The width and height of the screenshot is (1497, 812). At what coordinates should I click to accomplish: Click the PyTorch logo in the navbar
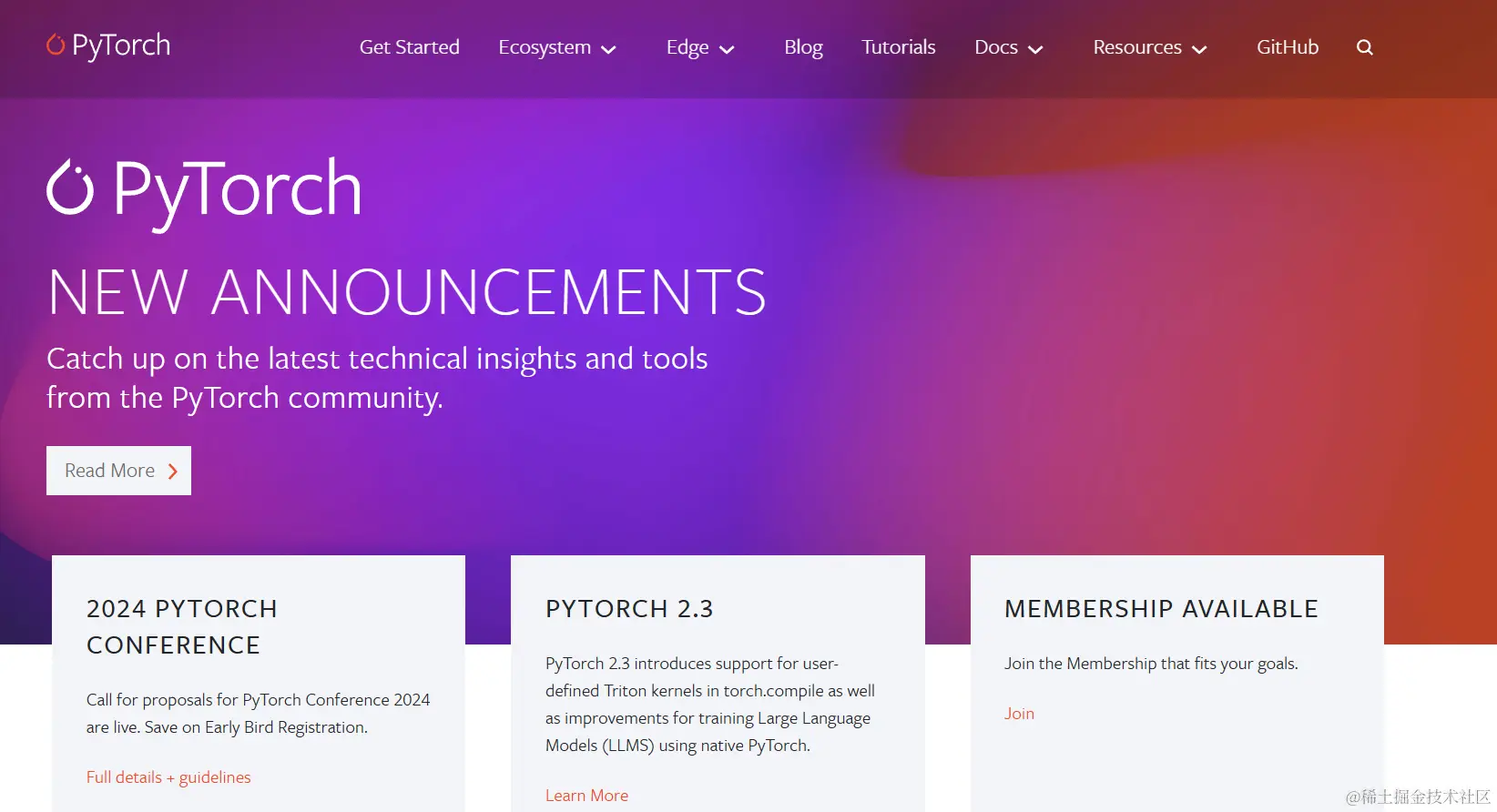108,46
